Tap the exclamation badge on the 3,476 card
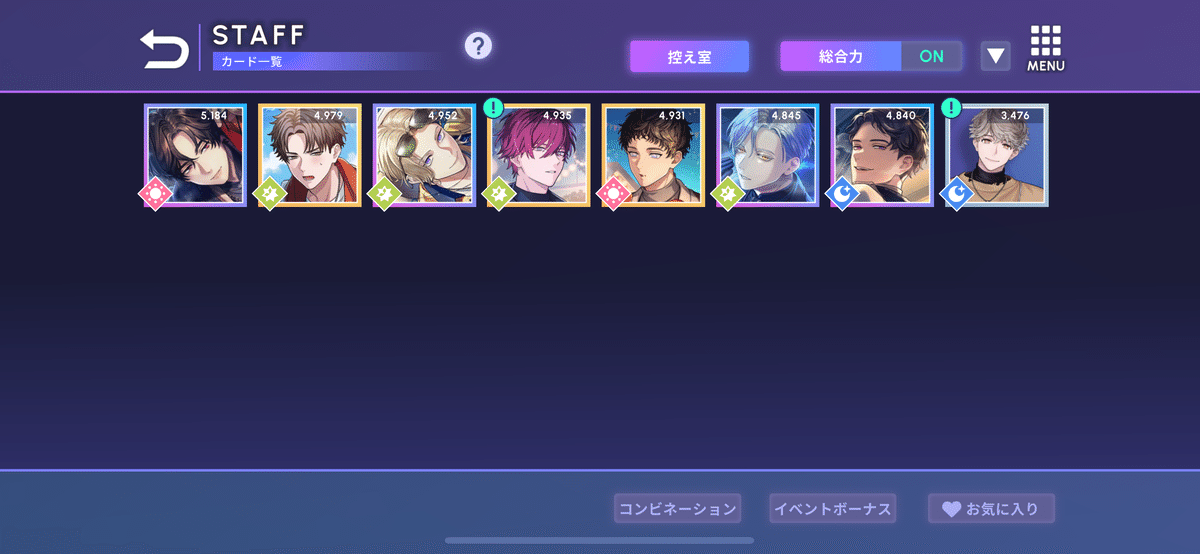The width and height of the screenshot is (1200, 554). click(x=954, y=107)
